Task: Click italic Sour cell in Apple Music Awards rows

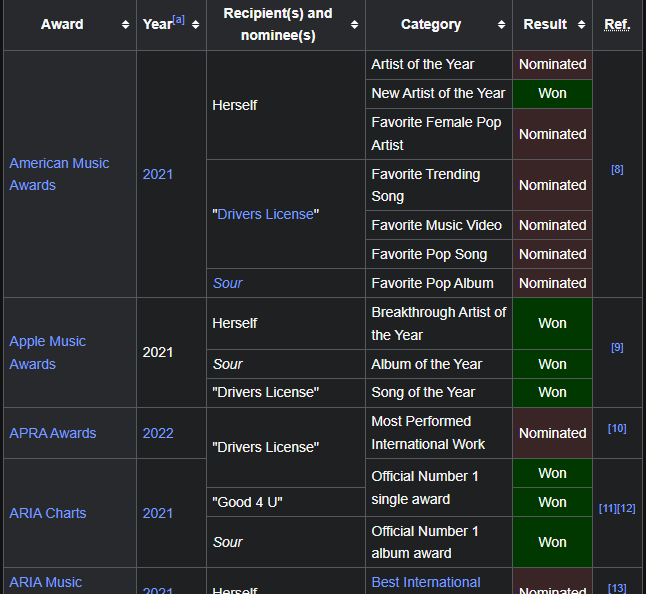Action: click(x=286, y=364)
